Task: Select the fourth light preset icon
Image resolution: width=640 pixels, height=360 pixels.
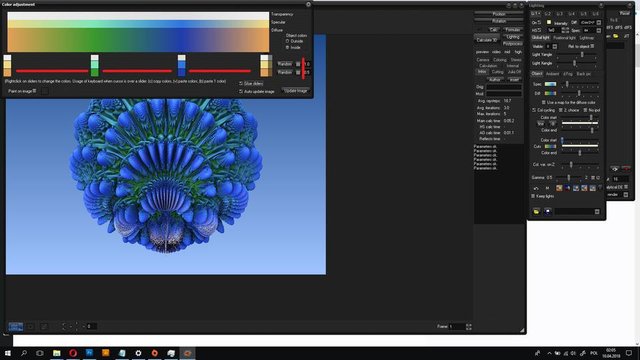Action: click(584, 188)
